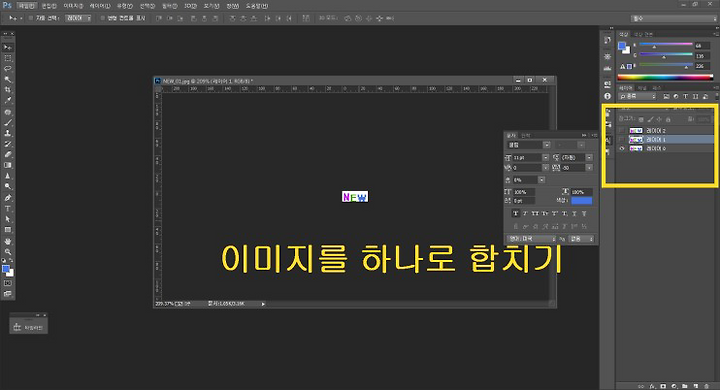Click the adjustment layer filter icon
The image size is (720, 390).
[x=676, y=96]
